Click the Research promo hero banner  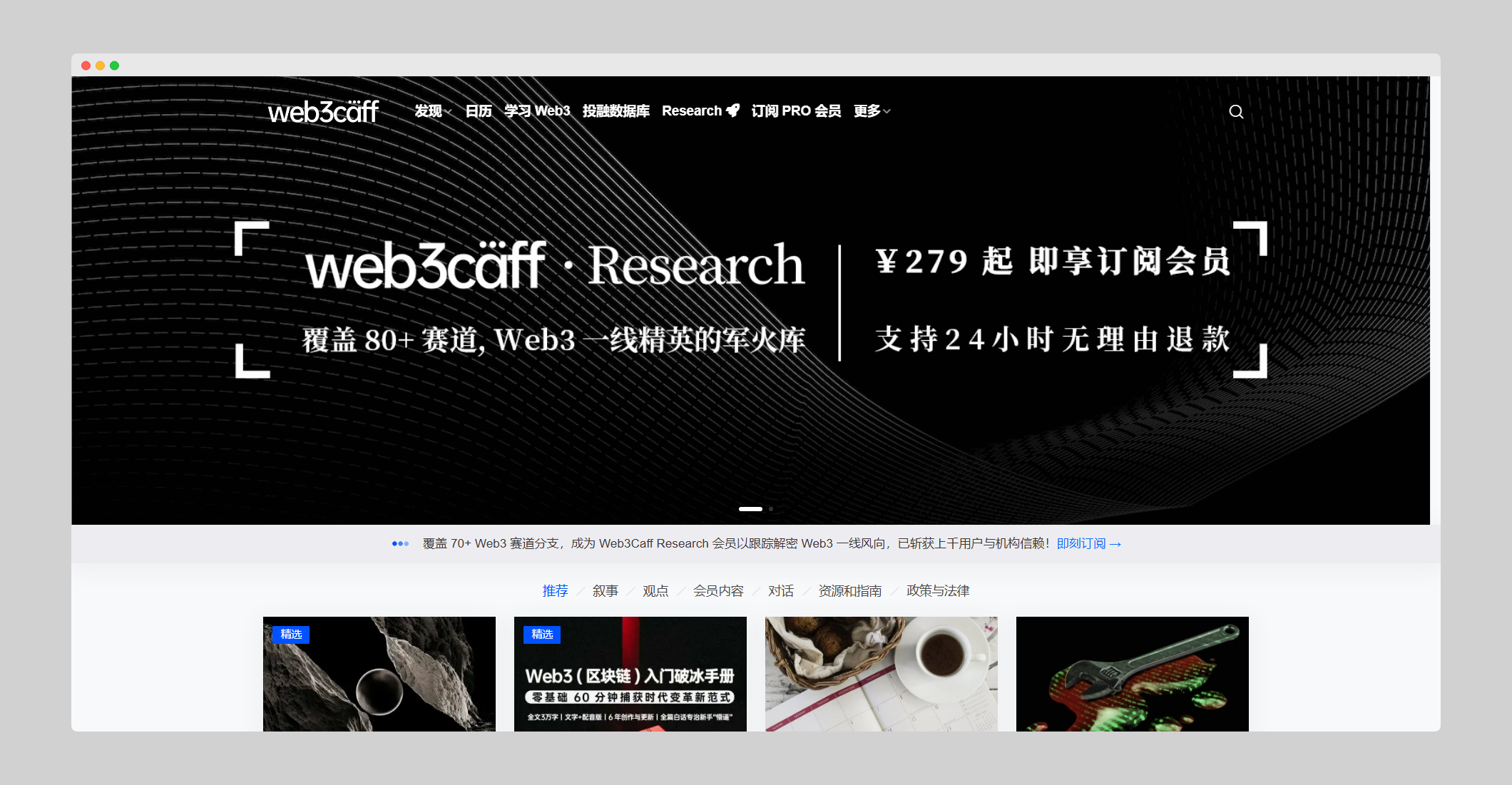tap(750, 300)
